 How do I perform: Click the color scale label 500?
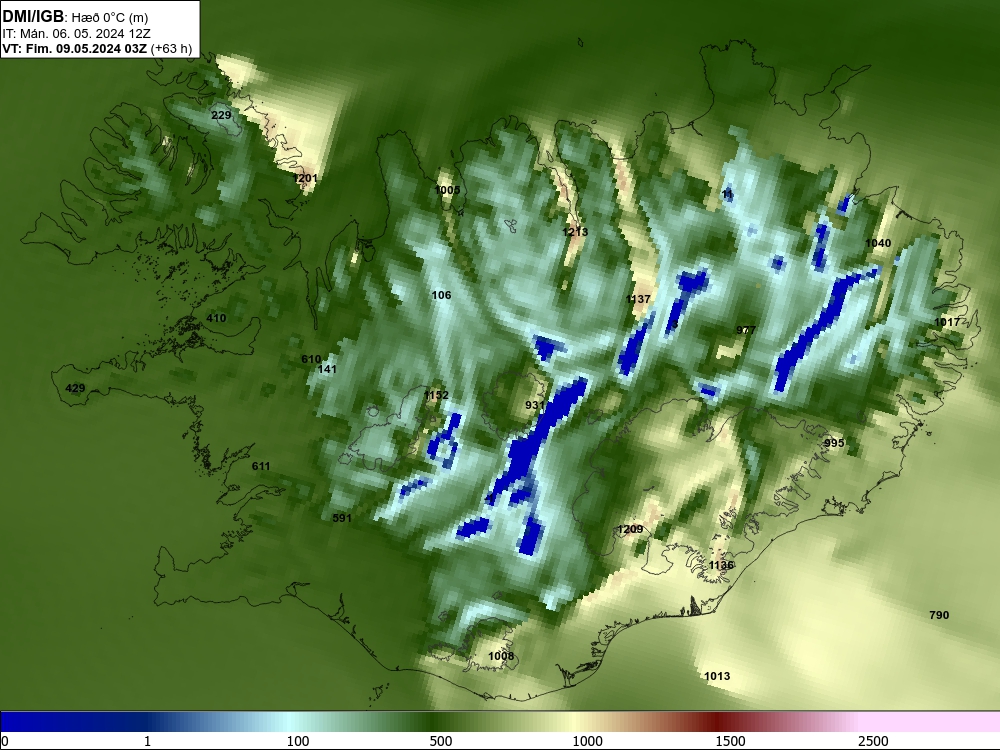(x=441, y=741)
